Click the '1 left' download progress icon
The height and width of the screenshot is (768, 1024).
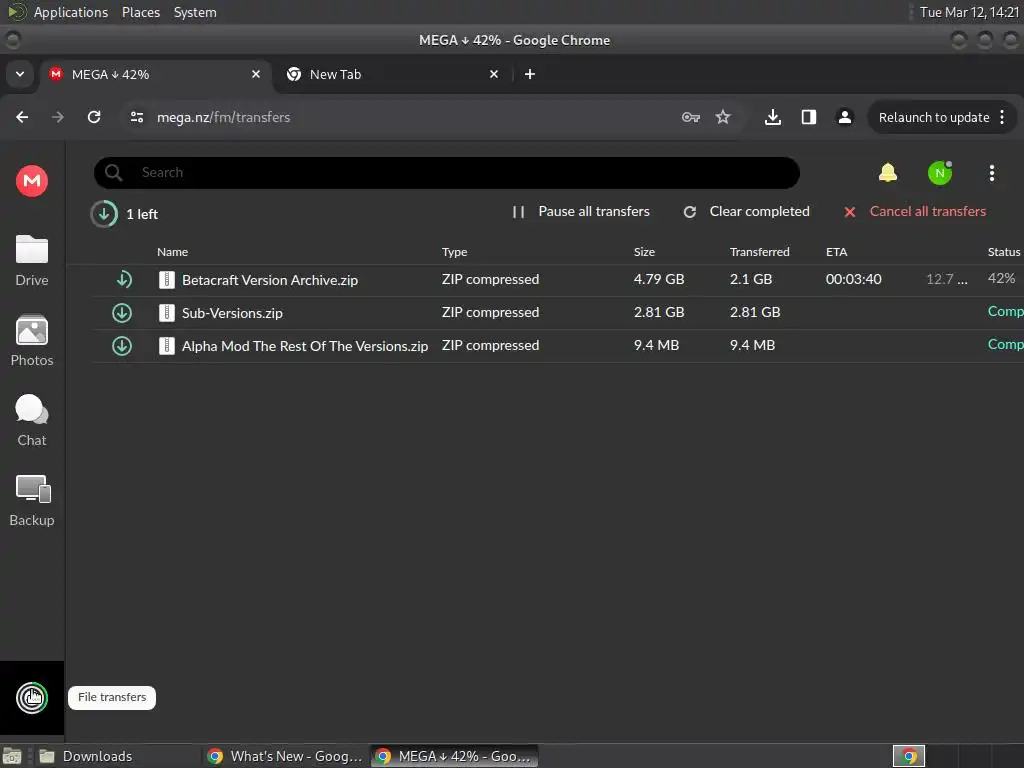pyautogui.click(x=104, y=214)
